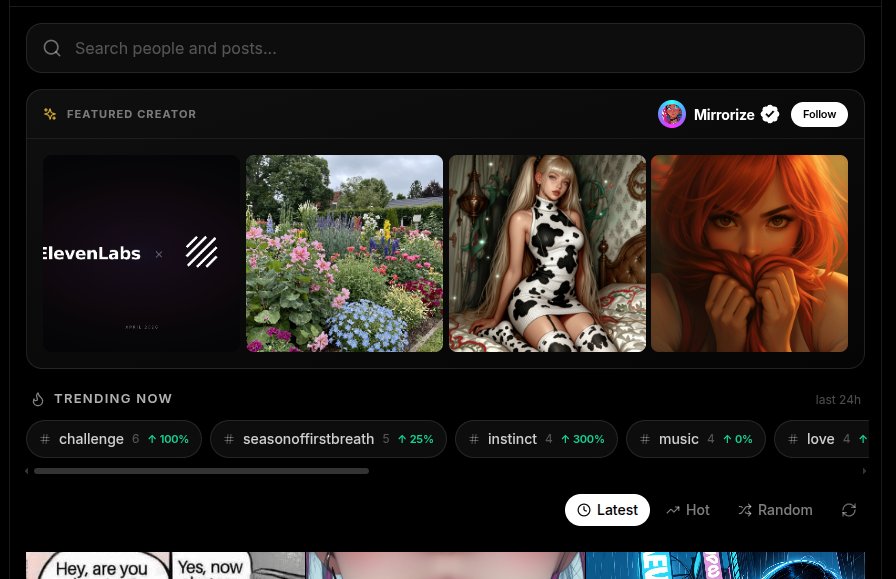Viewport: 896px width, 579px height.
Task: Follow the creator Mirrorize
Action: tap(819, 114)
